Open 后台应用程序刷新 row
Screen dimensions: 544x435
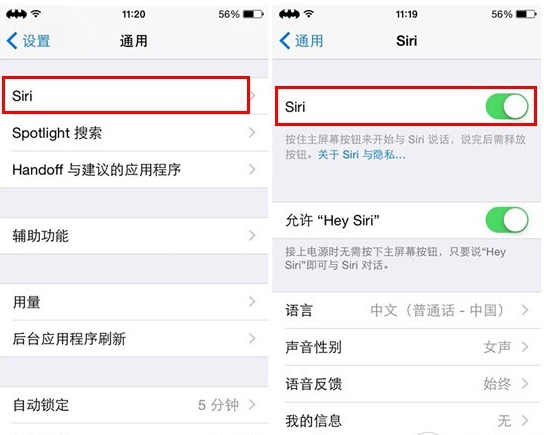134,339
